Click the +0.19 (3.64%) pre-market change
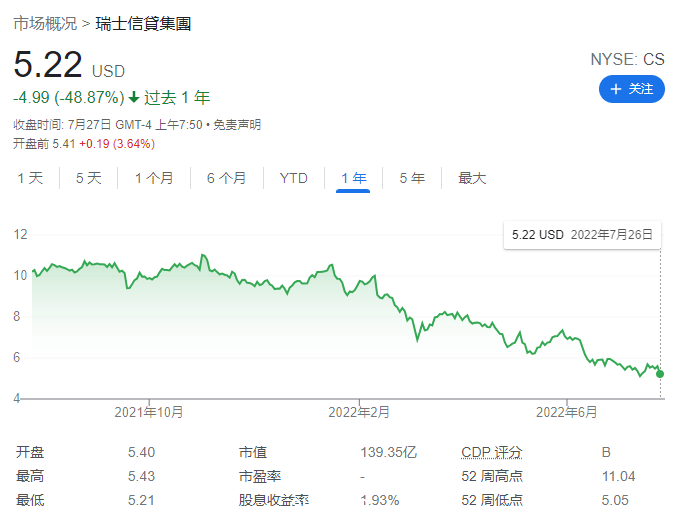Viewport: 685px width, 521px height. click(x=117, y=144)
